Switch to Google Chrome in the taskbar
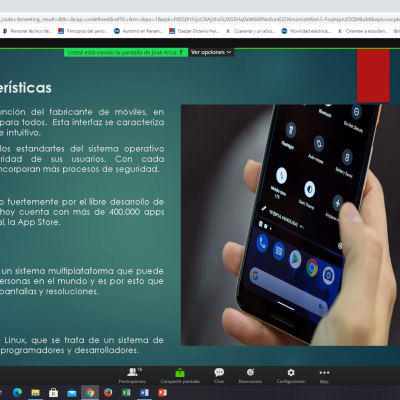The height and width of the screenshot is (400, 400). click(90, 393)
